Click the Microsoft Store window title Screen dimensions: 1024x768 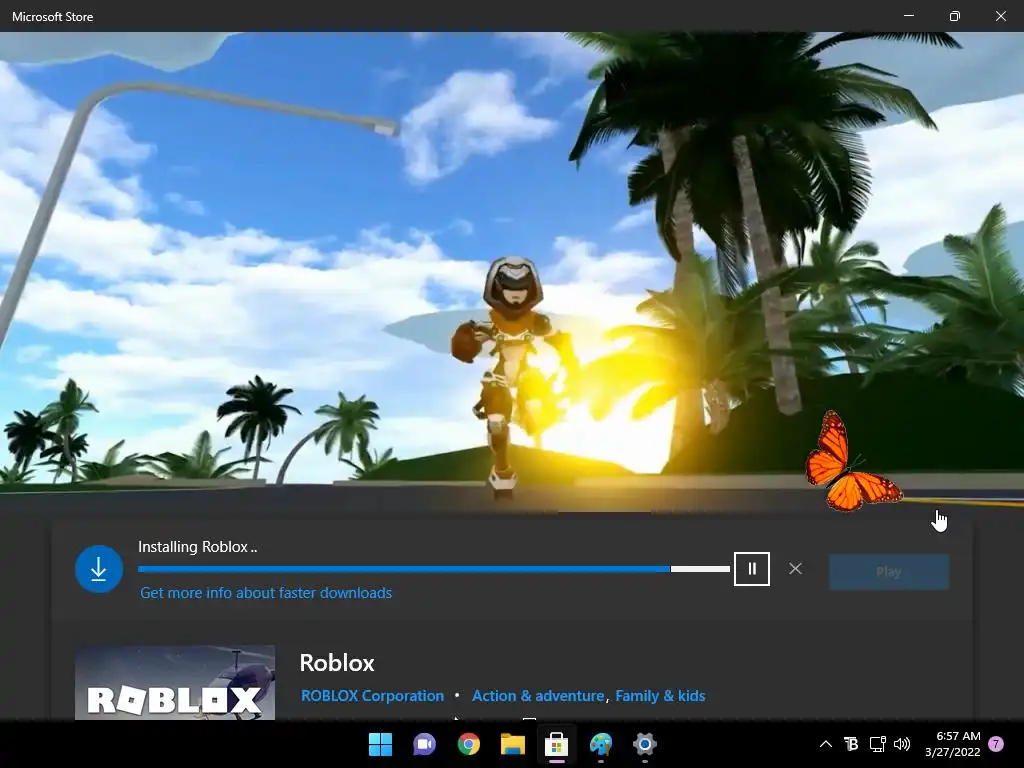pyautogui.click(x=53, y=17)
